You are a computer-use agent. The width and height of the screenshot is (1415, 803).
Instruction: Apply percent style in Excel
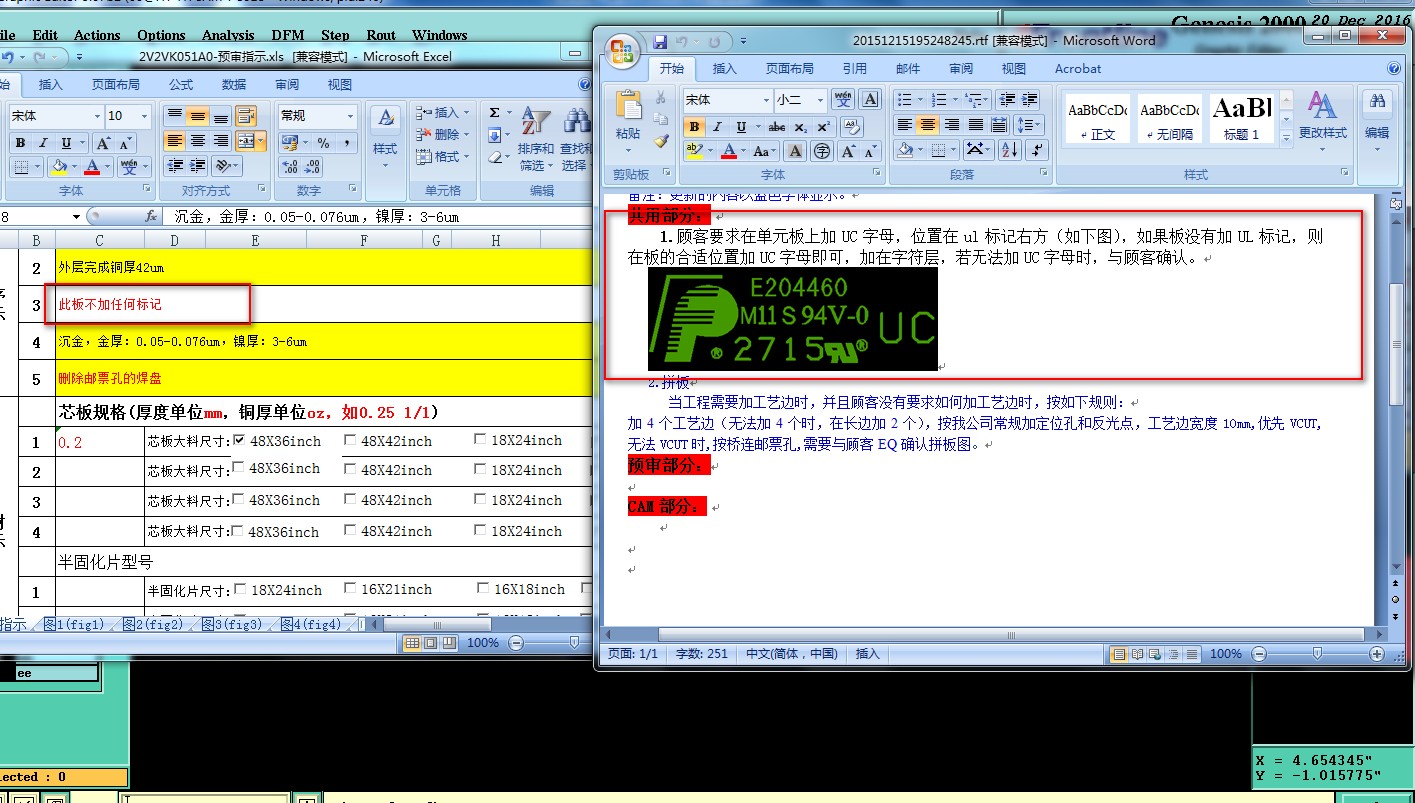(322, 143)
